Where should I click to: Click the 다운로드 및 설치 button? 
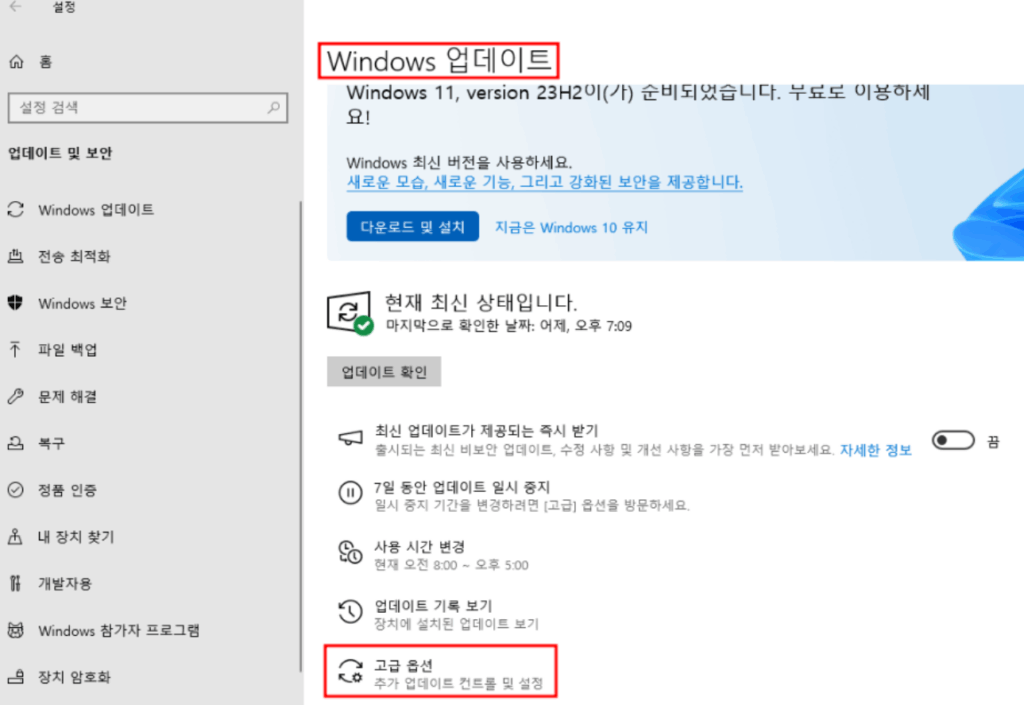click(413, 227)
